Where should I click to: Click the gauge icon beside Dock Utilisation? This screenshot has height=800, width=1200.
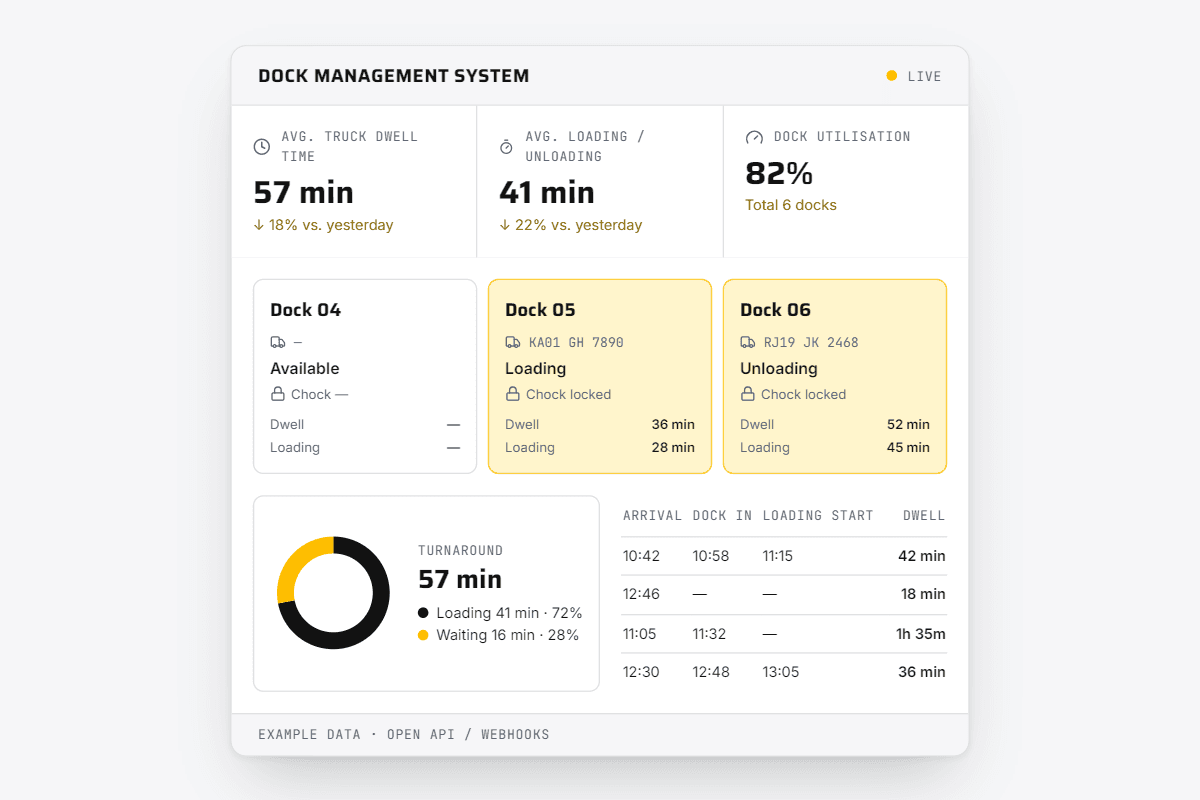tap(754, 137)
